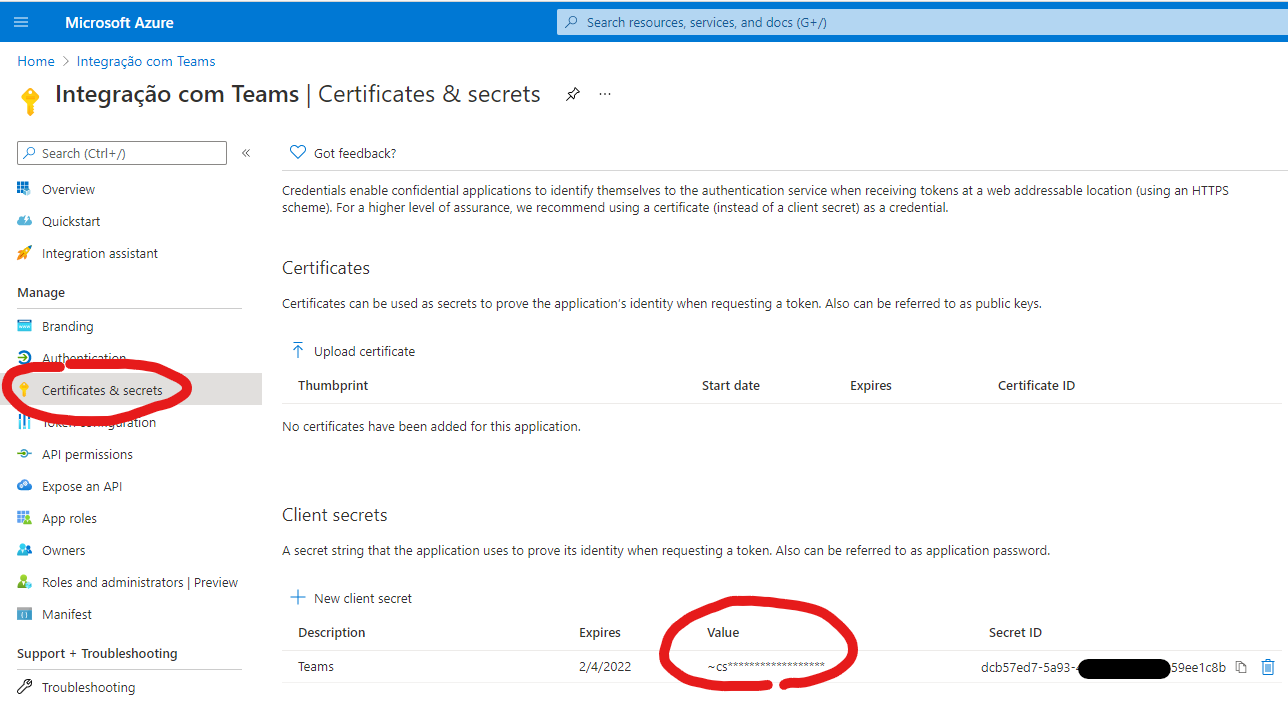Open Integração com Teams breadcrumb link

tap(146, 61)
